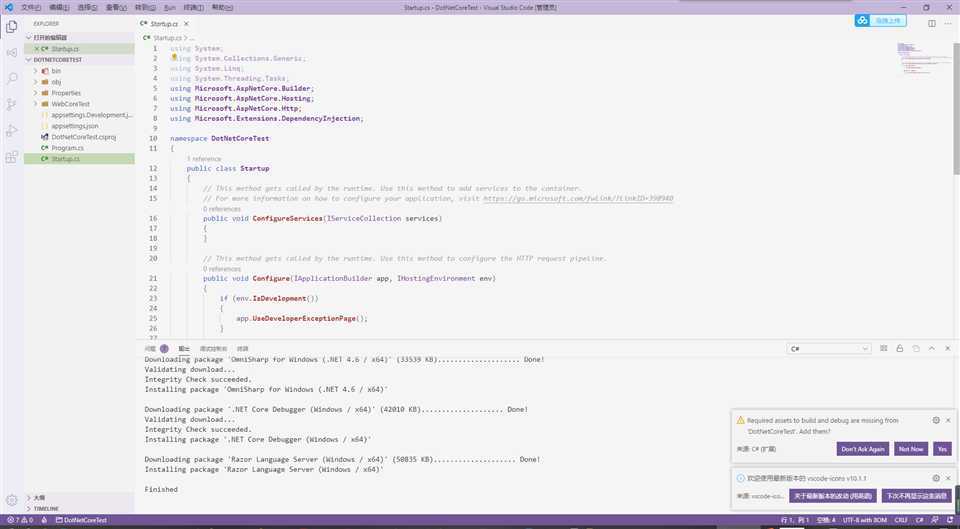Click the light bulb quick-fix icon on line 2
The width and height of the screenshot is (960, 529).
coord(174,57)
